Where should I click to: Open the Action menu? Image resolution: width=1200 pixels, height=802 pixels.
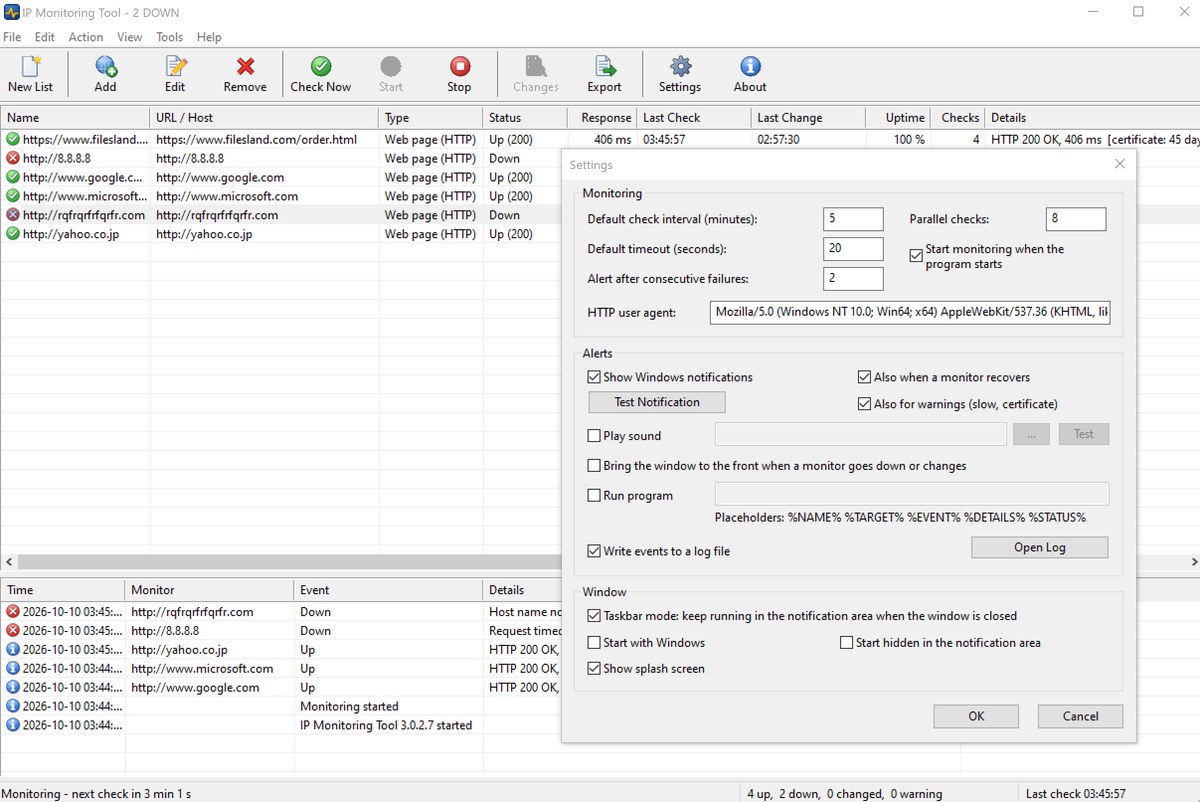[x=86, y=37]
